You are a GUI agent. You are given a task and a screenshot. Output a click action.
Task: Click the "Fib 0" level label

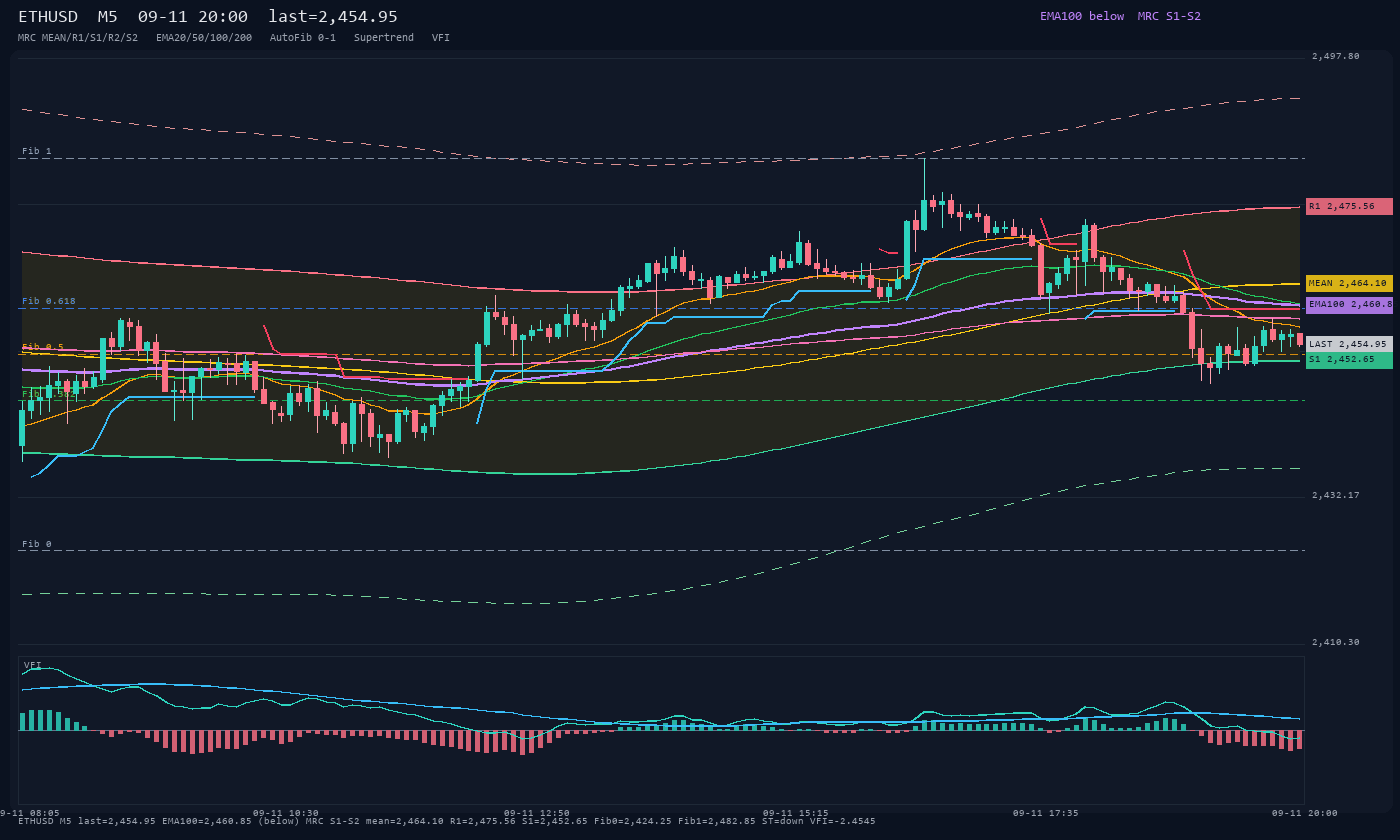point(37,544)
